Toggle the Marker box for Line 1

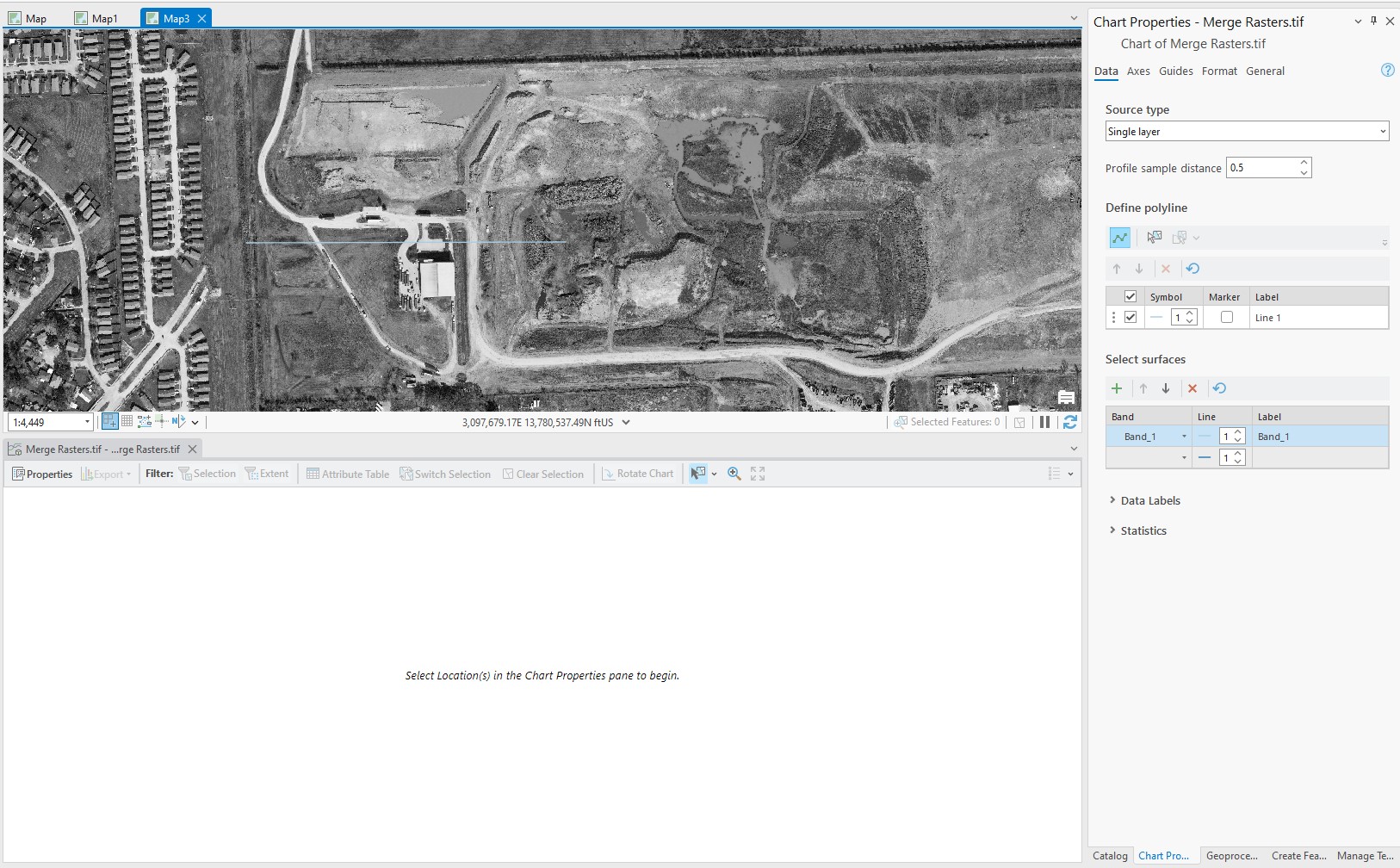coord(1226,317)
